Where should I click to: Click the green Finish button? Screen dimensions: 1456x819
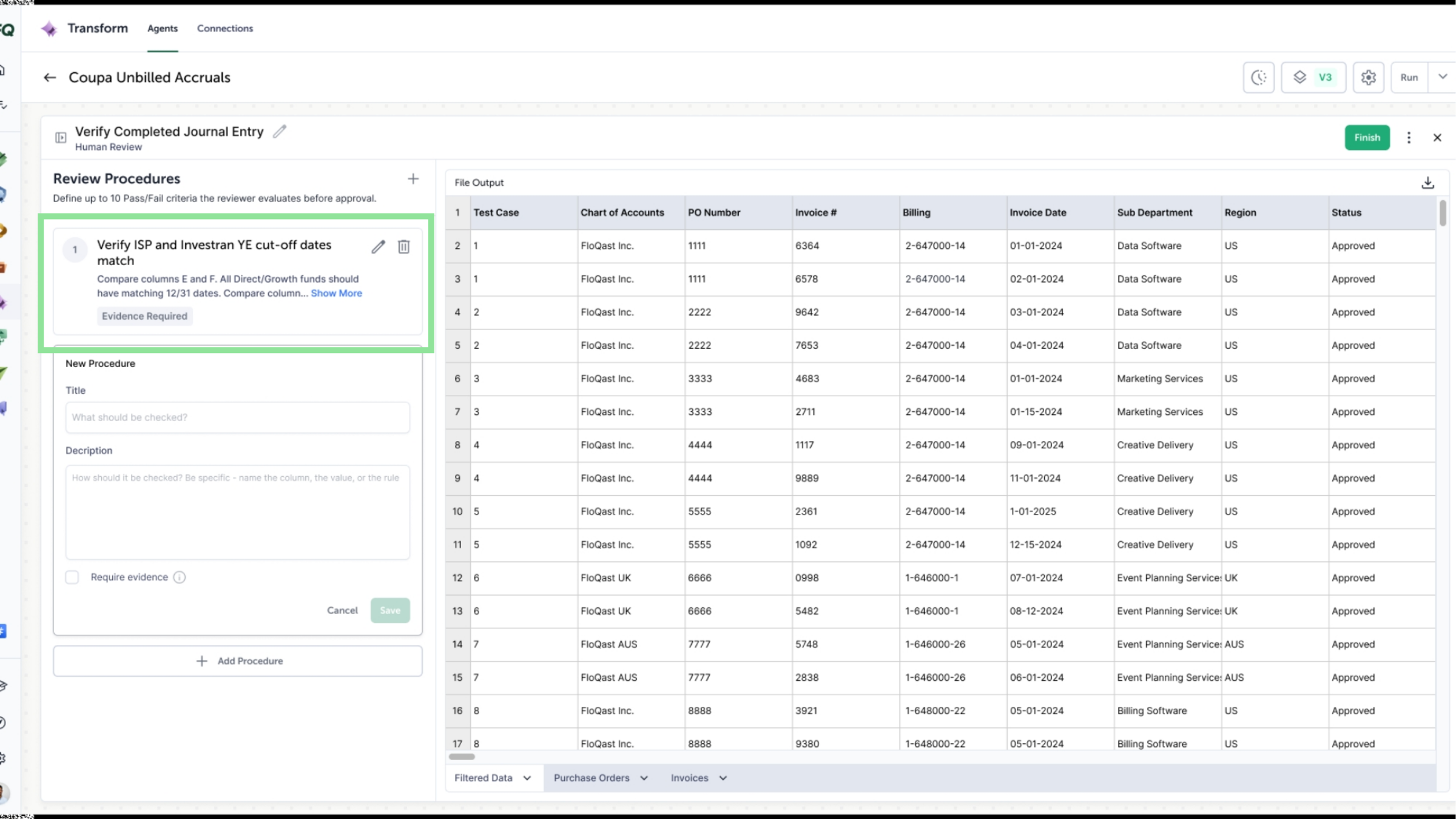(1367, 138)
